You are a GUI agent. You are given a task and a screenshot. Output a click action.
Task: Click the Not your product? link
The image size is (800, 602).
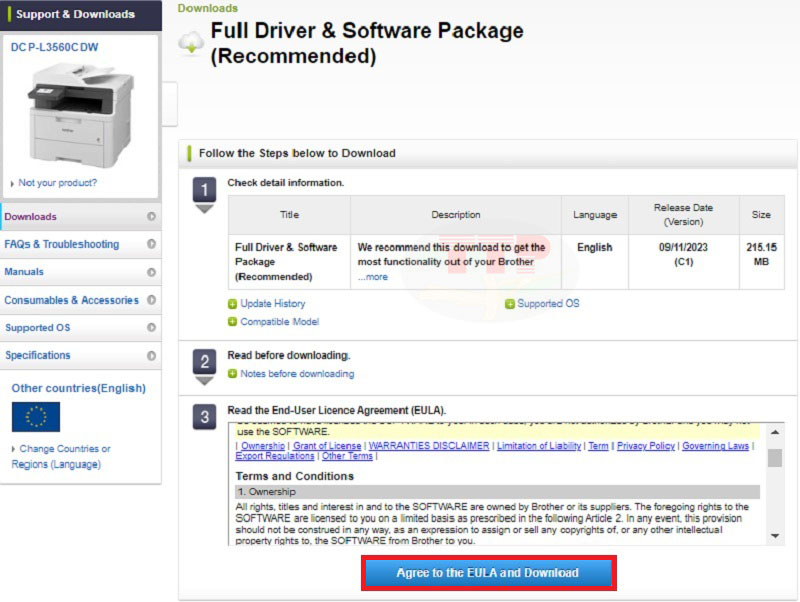57,183
